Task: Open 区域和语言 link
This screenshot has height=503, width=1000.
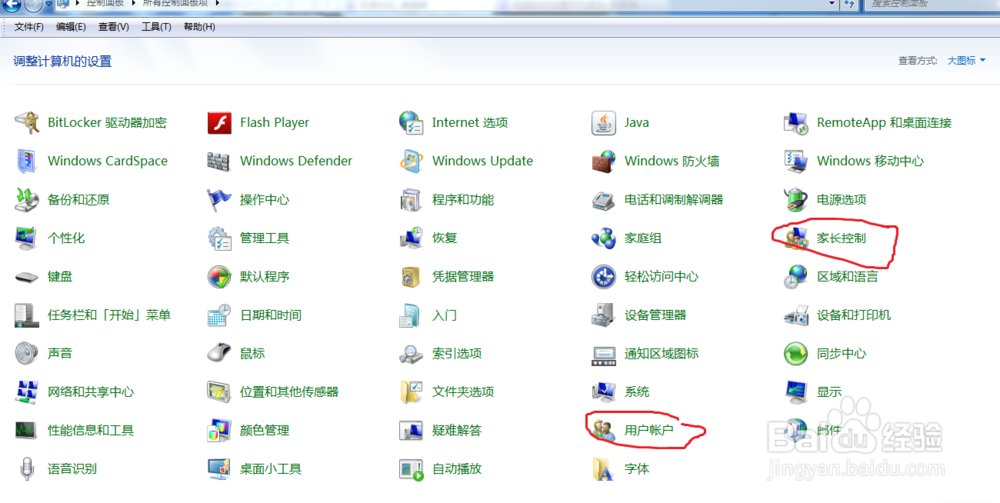Action: coord(848,277)
